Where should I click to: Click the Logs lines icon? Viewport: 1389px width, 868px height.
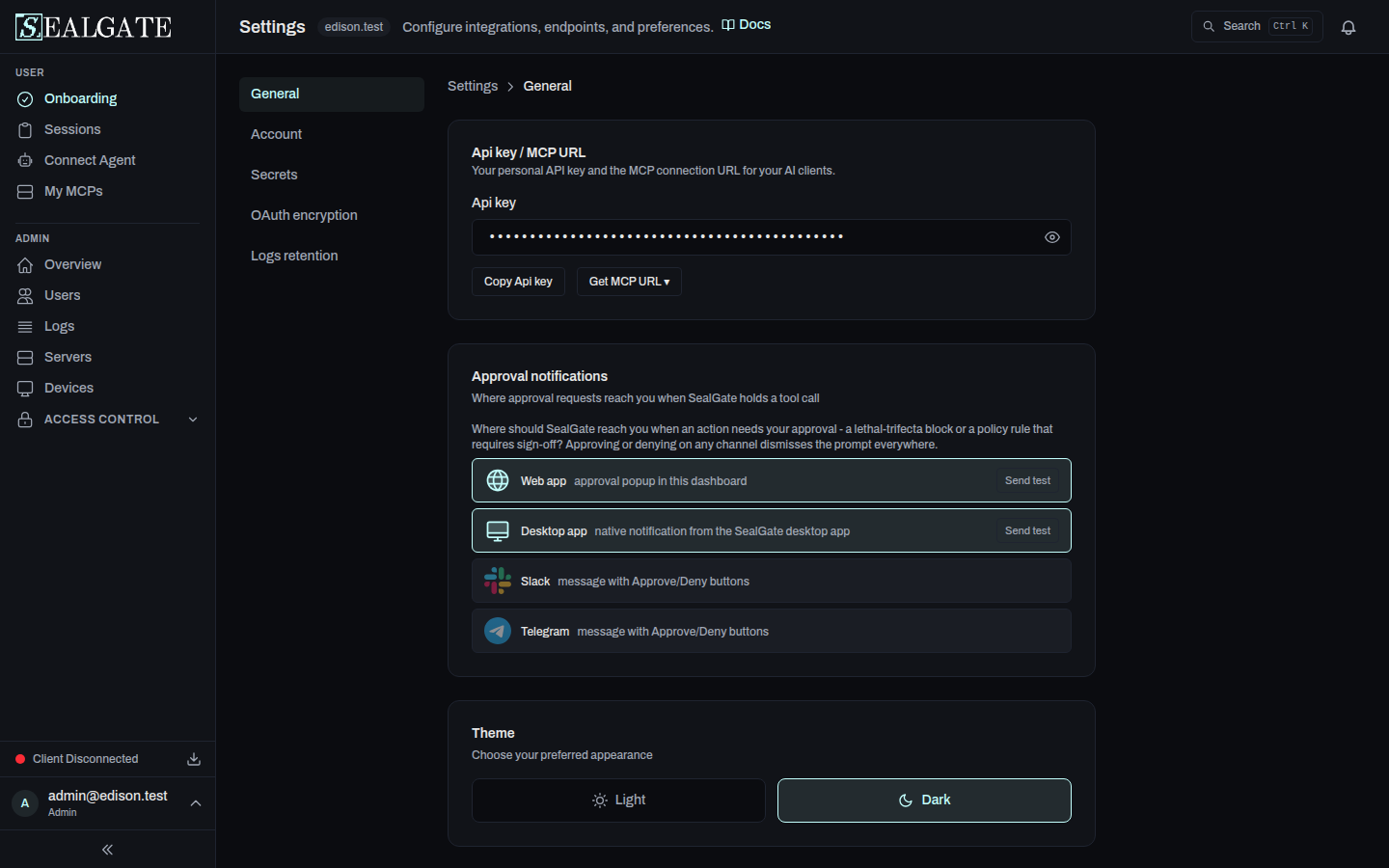click(25, 327)
